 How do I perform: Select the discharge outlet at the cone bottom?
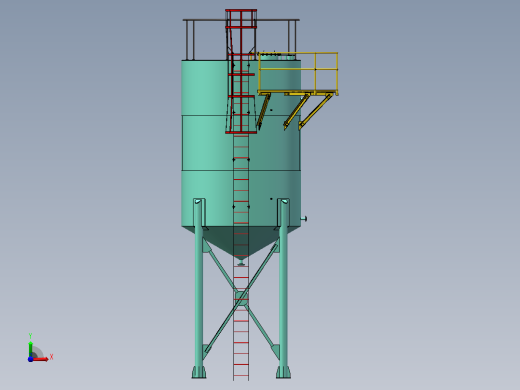[241, 262]
